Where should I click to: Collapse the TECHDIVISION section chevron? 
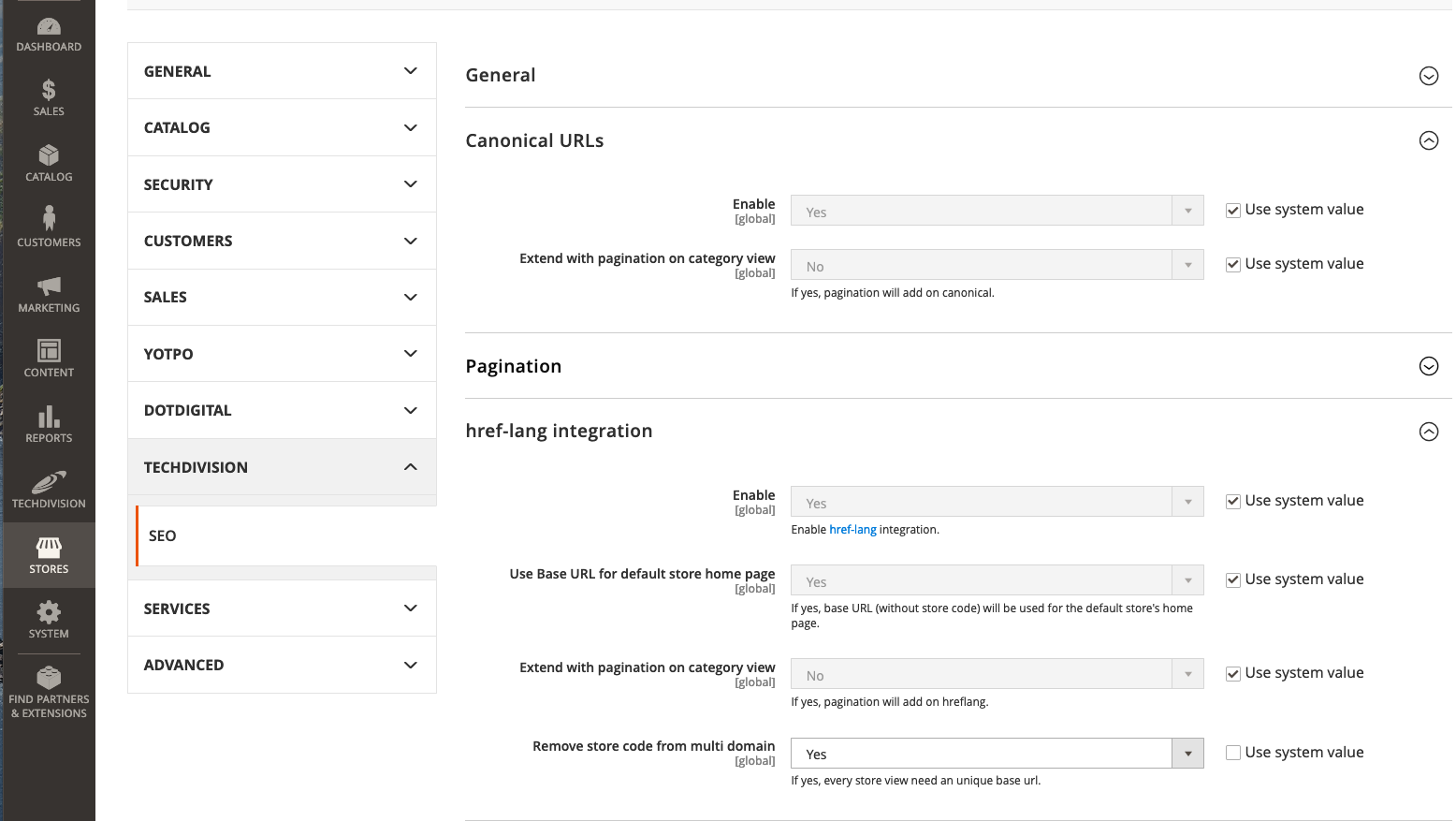pyautogui.click(x=410, y=466)
